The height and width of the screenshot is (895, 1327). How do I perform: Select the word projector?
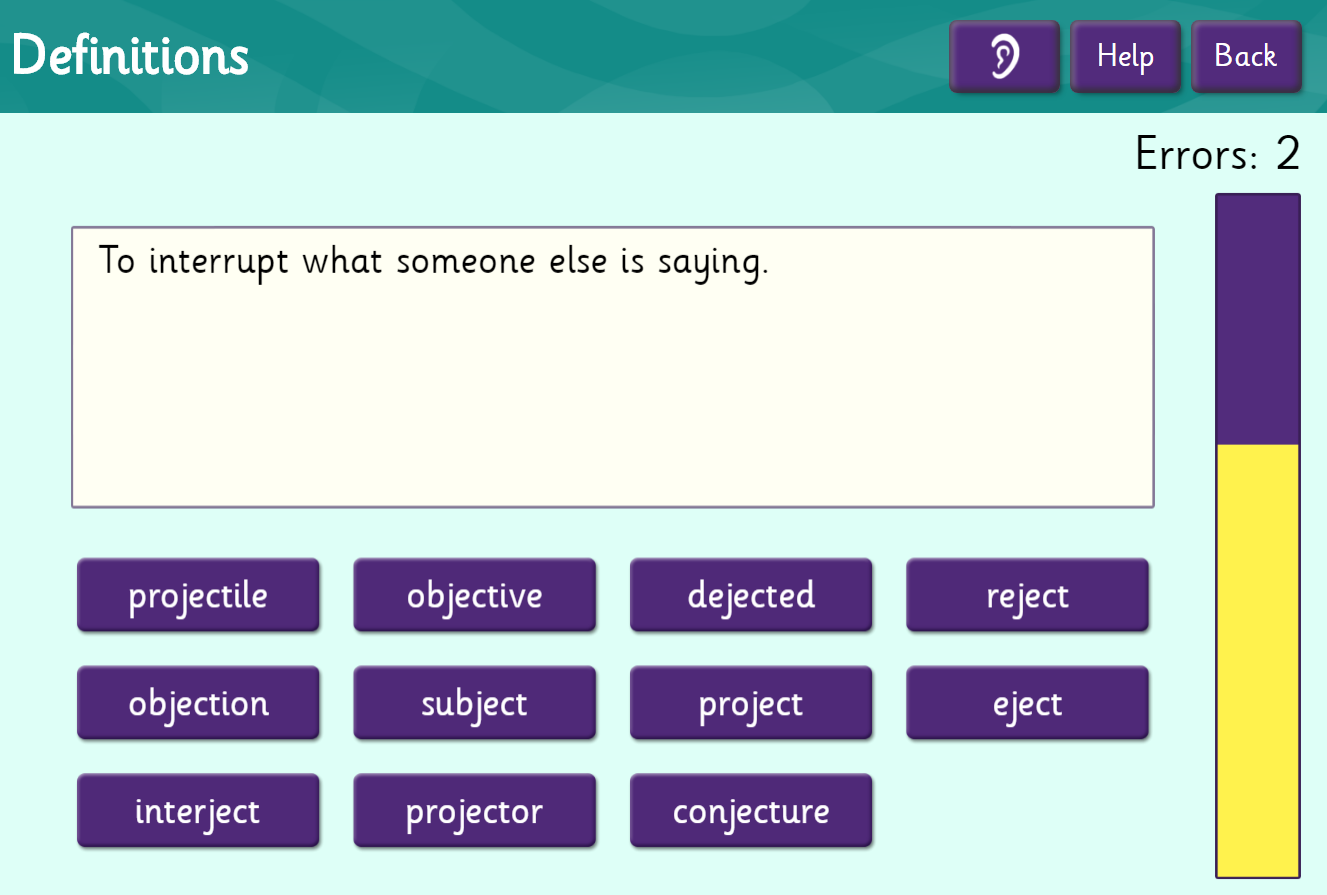(x=474, y=810)
